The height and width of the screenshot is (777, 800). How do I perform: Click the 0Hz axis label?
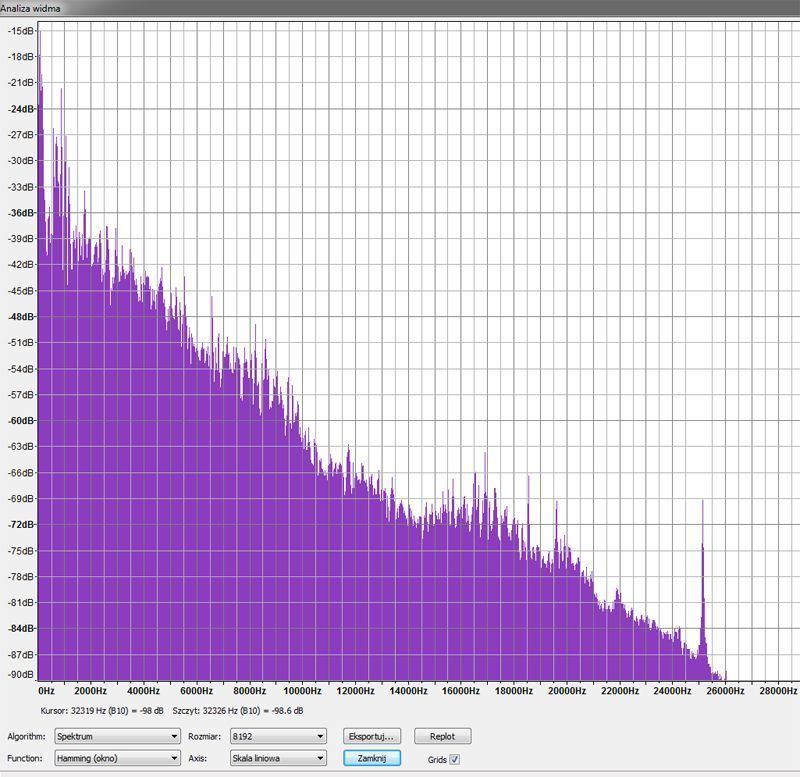pyautogui.click(x=46, y=691)
